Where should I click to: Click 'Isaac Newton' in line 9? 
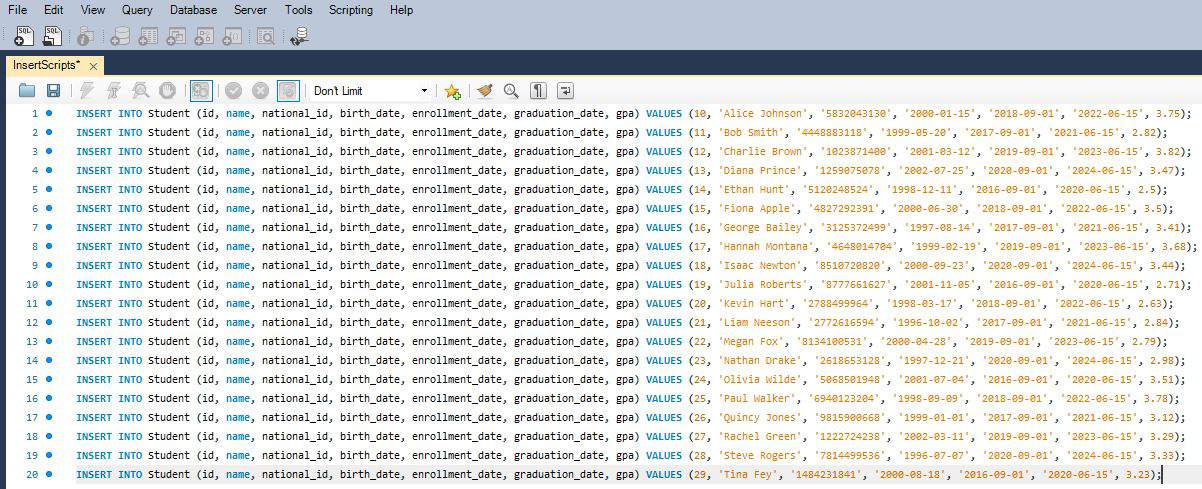click(758, 266)
